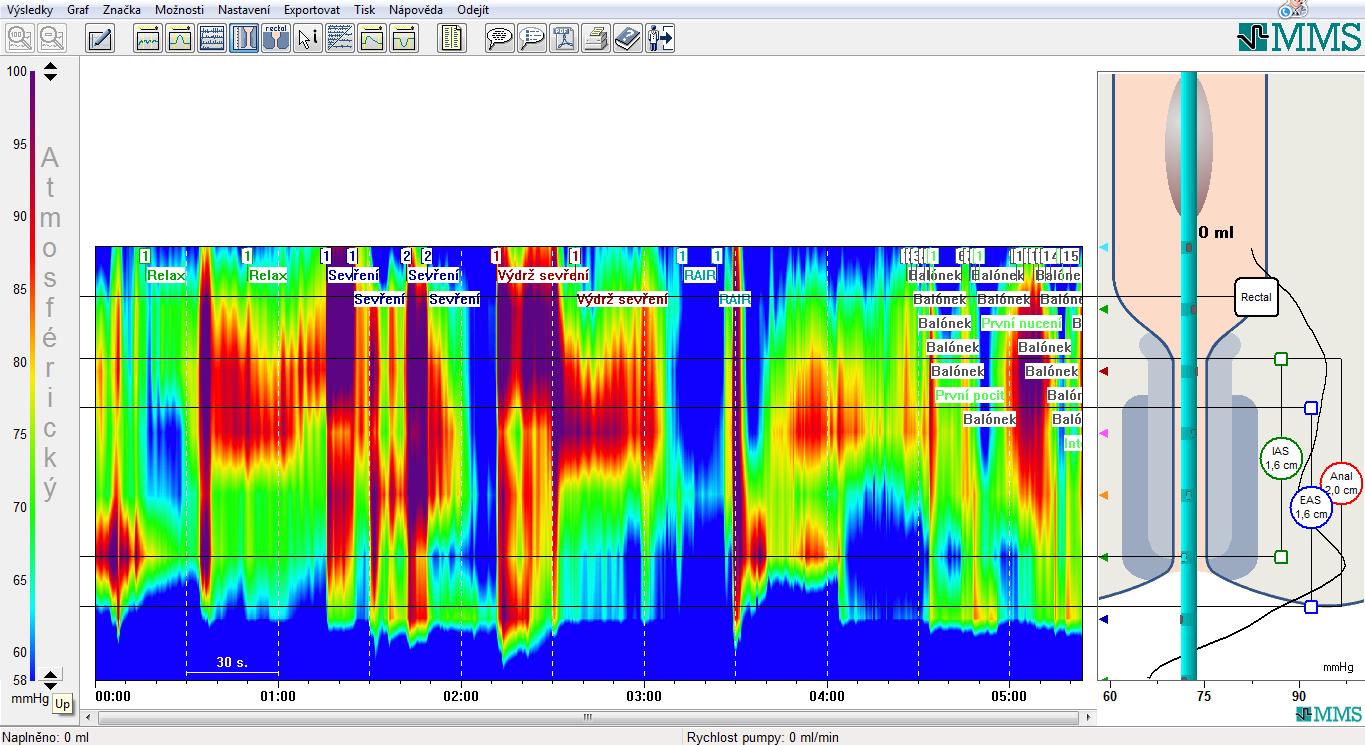Click the horizontal scrollbar right arrow

click(1089, 717)
